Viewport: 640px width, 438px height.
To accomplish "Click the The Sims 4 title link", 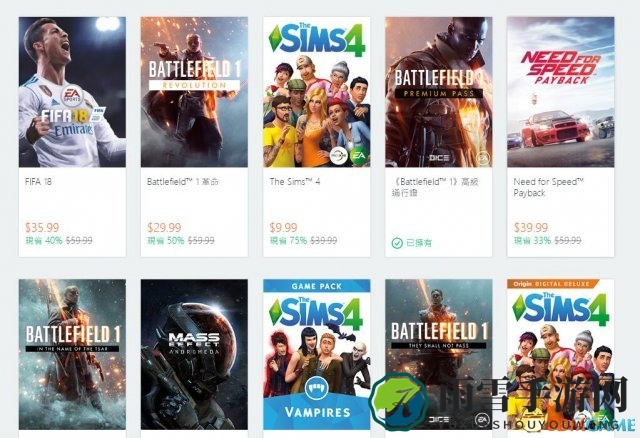I will 295,182.
